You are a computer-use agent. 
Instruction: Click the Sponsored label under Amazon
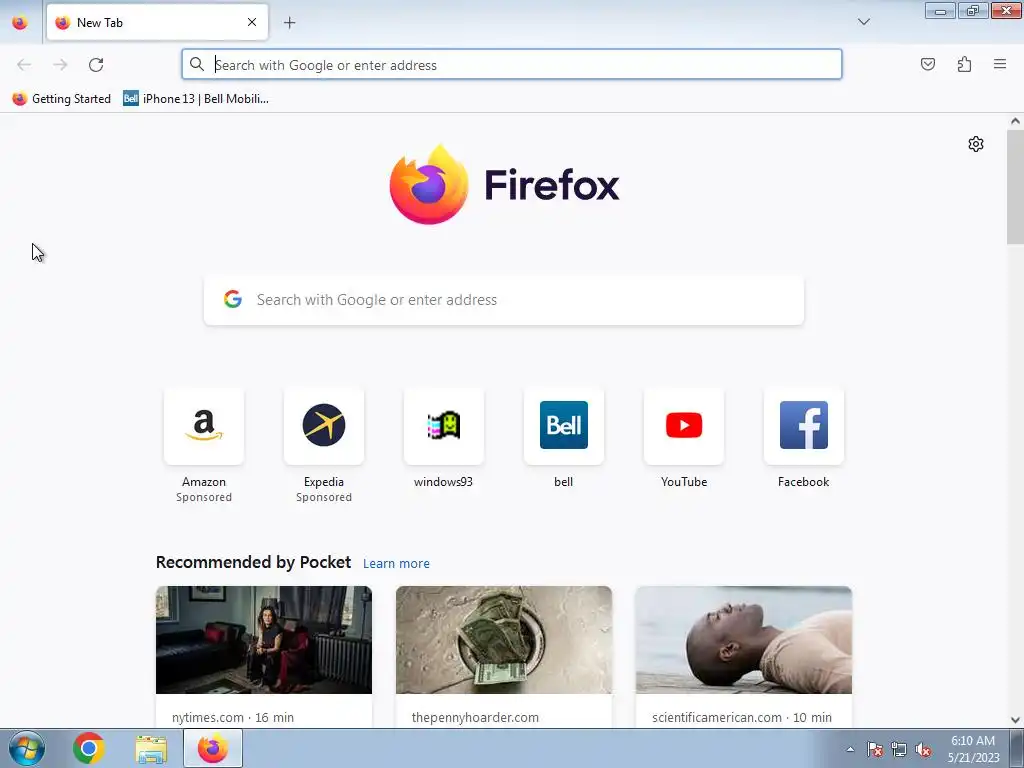(x=204, y=497)
